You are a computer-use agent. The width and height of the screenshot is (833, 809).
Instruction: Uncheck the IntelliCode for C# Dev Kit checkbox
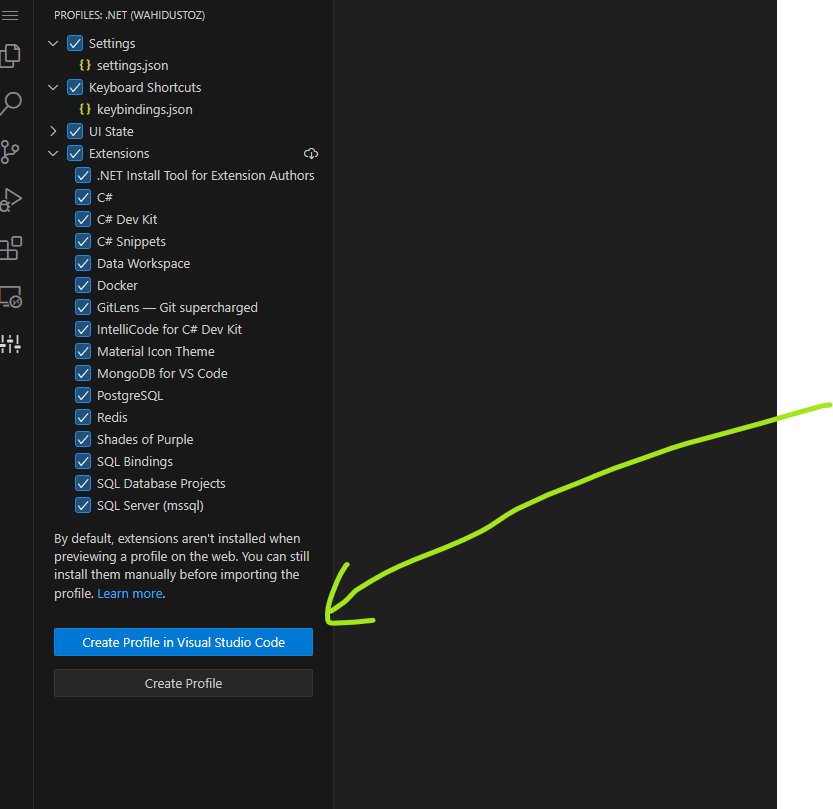[83, 329]
